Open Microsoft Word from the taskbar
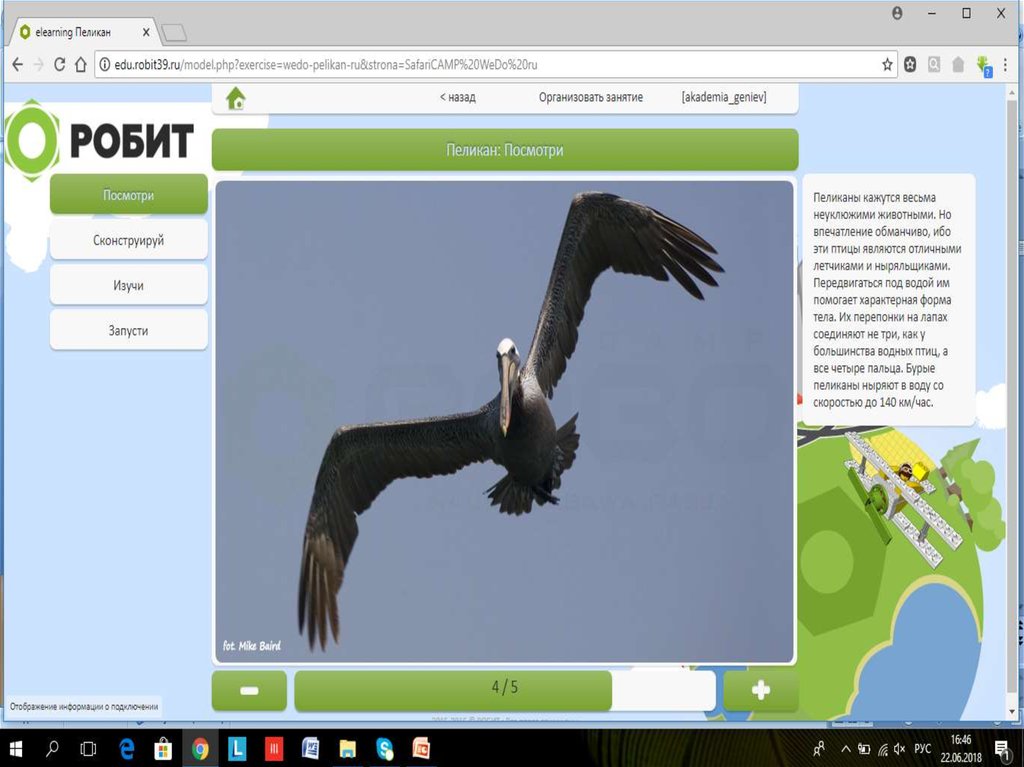1024x767 pixels. coord(310,748)
